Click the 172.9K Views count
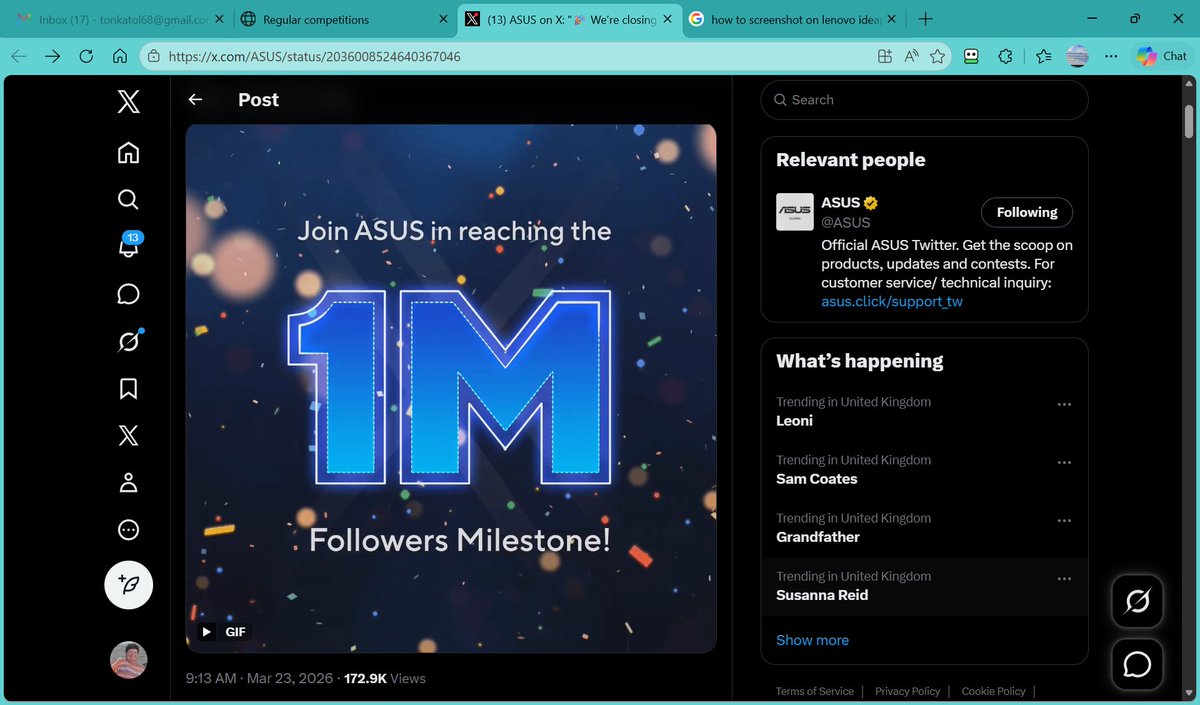Image resolution: width=1200 pixels, height=705 pixels. coord(385,678)
